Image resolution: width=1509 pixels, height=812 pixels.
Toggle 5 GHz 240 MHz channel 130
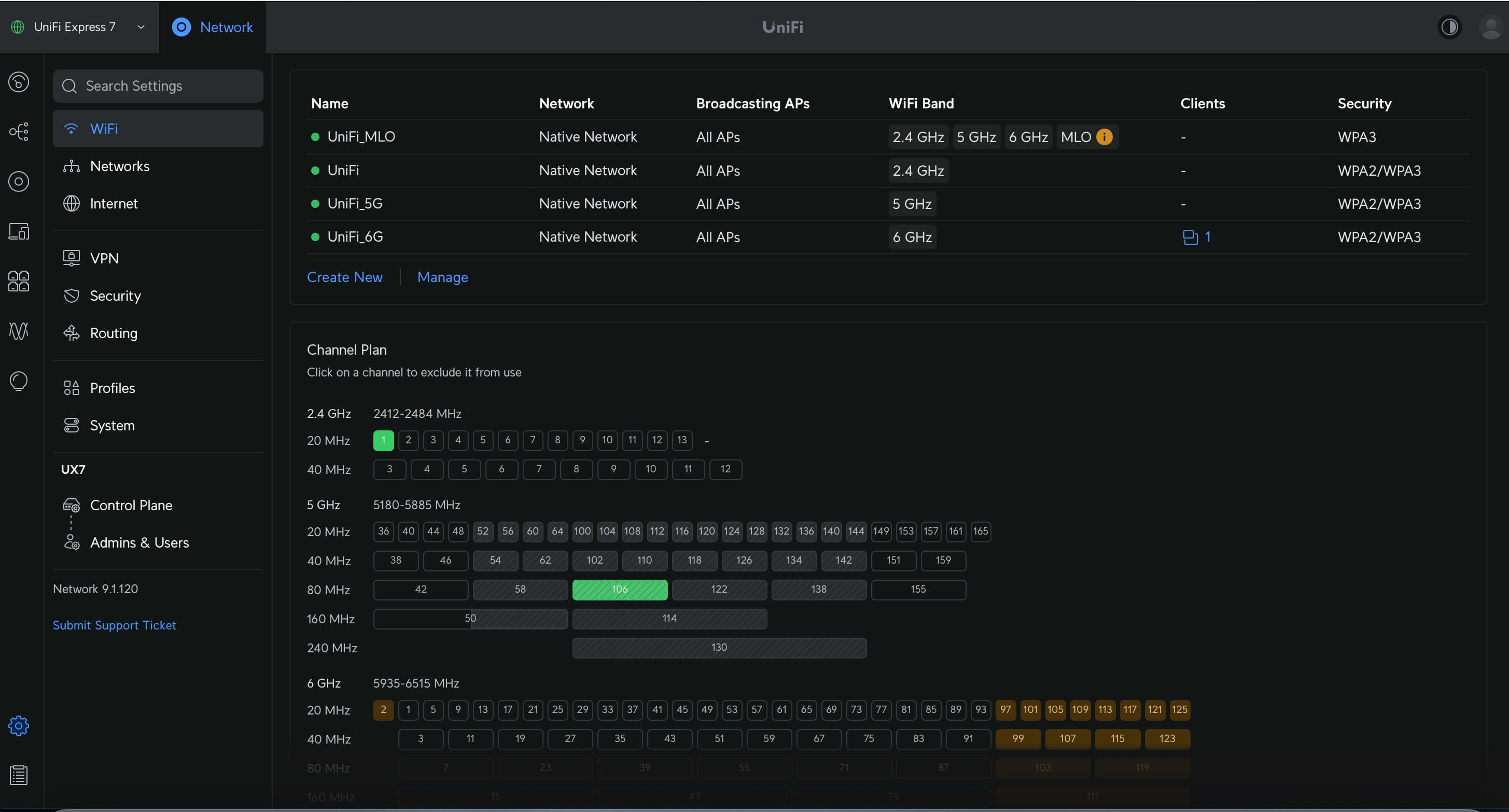(719, 648)
